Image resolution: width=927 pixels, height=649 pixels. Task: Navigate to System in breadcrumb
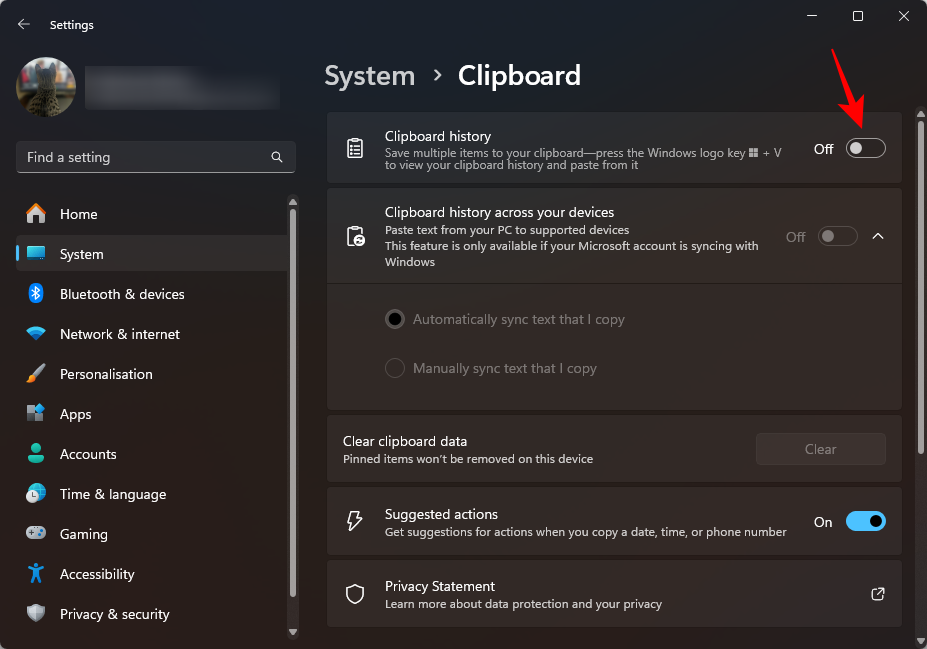click(369, 76)
